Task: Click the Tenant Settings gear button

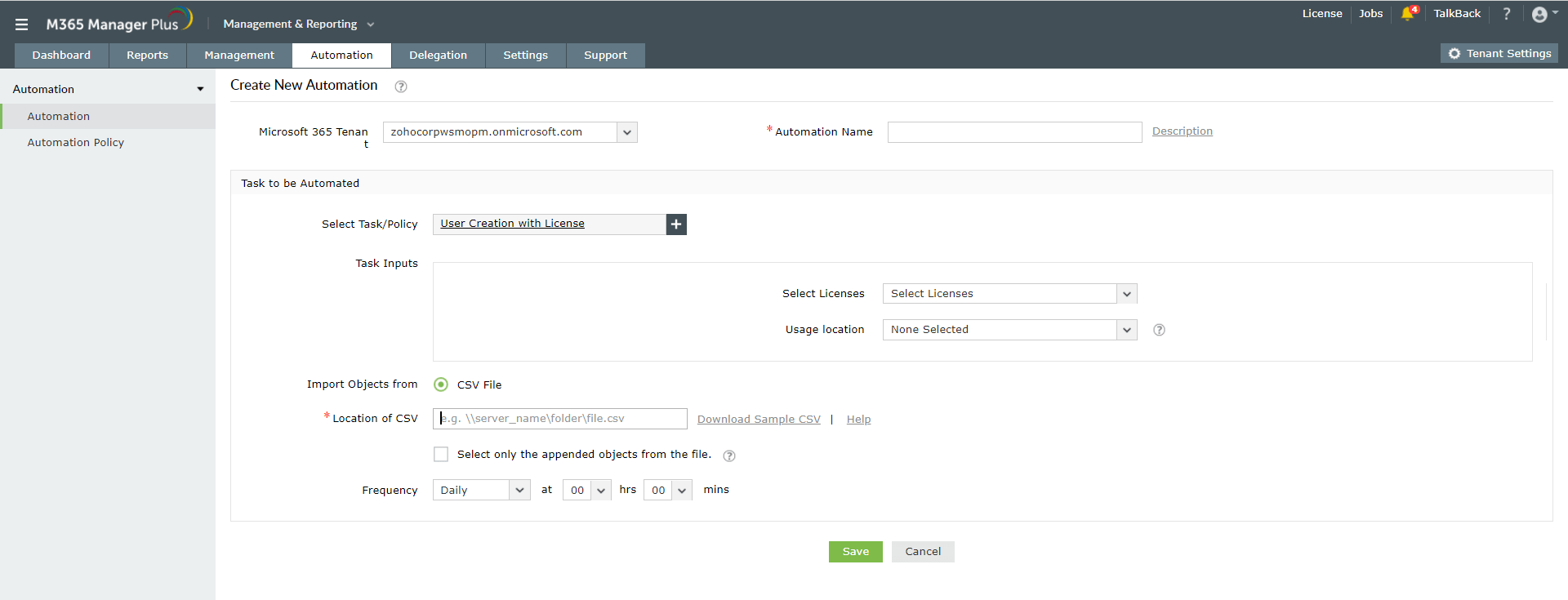Action: (1499, 53)
